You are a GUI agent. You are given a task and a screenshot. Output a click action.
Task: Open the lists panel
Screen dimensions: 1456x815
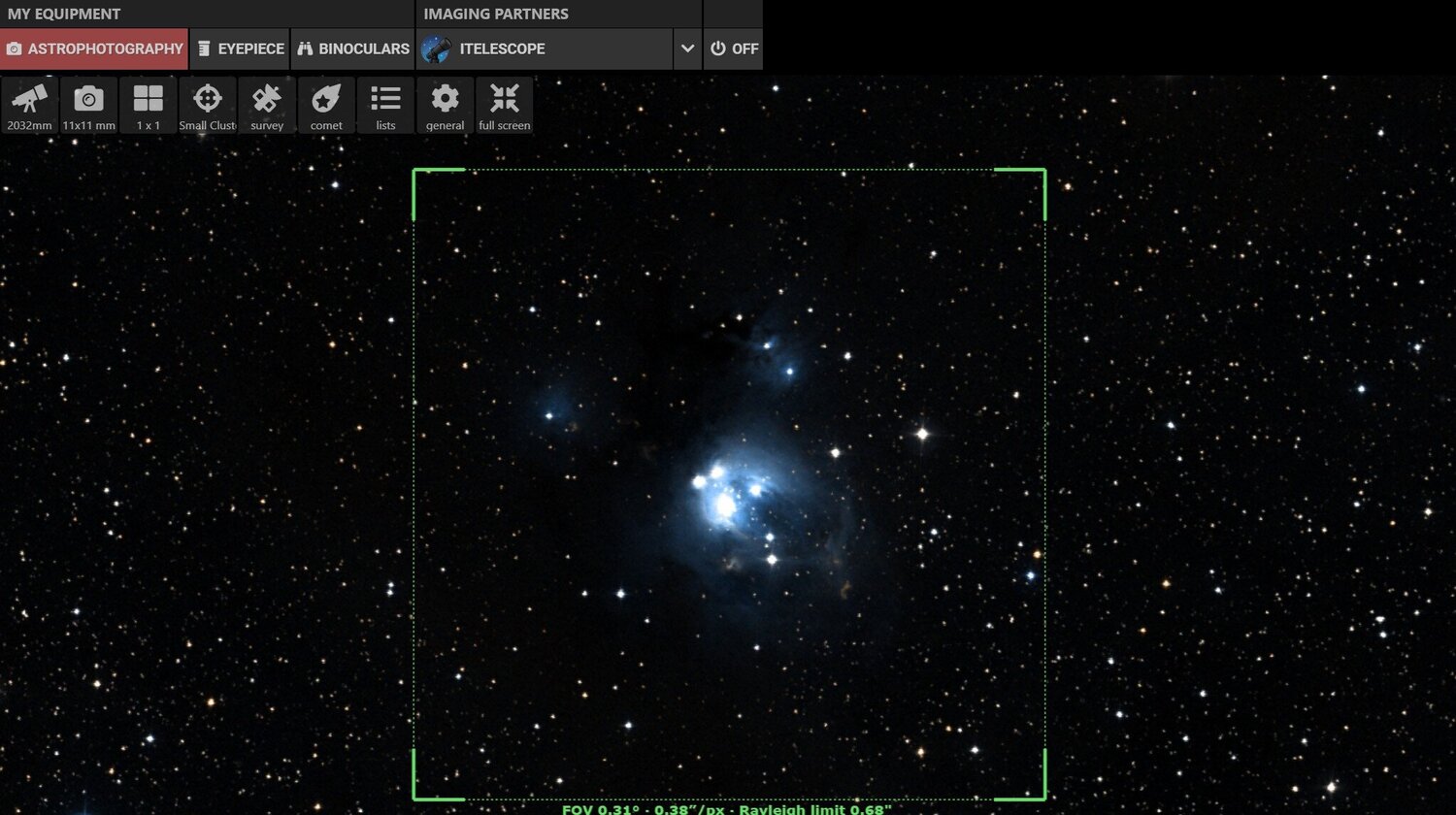pos(385,104)
